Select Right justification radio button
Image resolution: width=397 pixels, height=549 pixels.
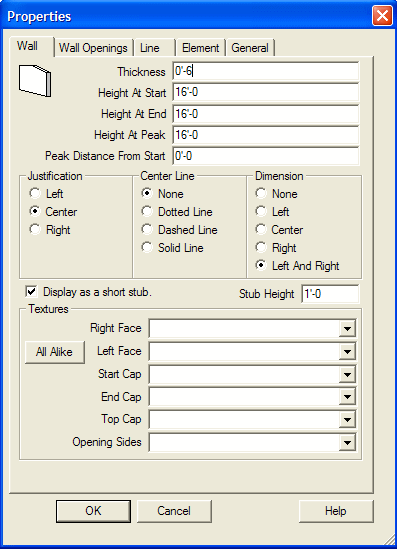35,229
